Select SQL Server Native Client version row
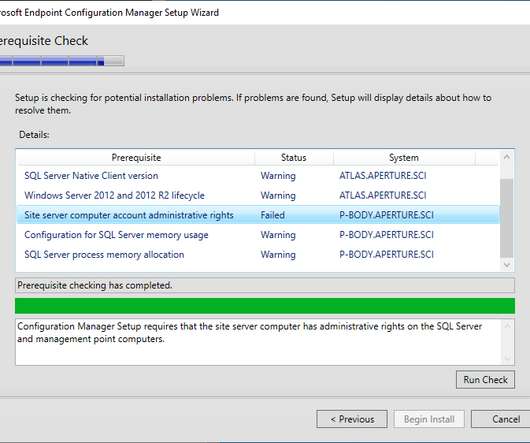Image resolution: width=530 pixels, height=443 pixels. pos(258,176)
